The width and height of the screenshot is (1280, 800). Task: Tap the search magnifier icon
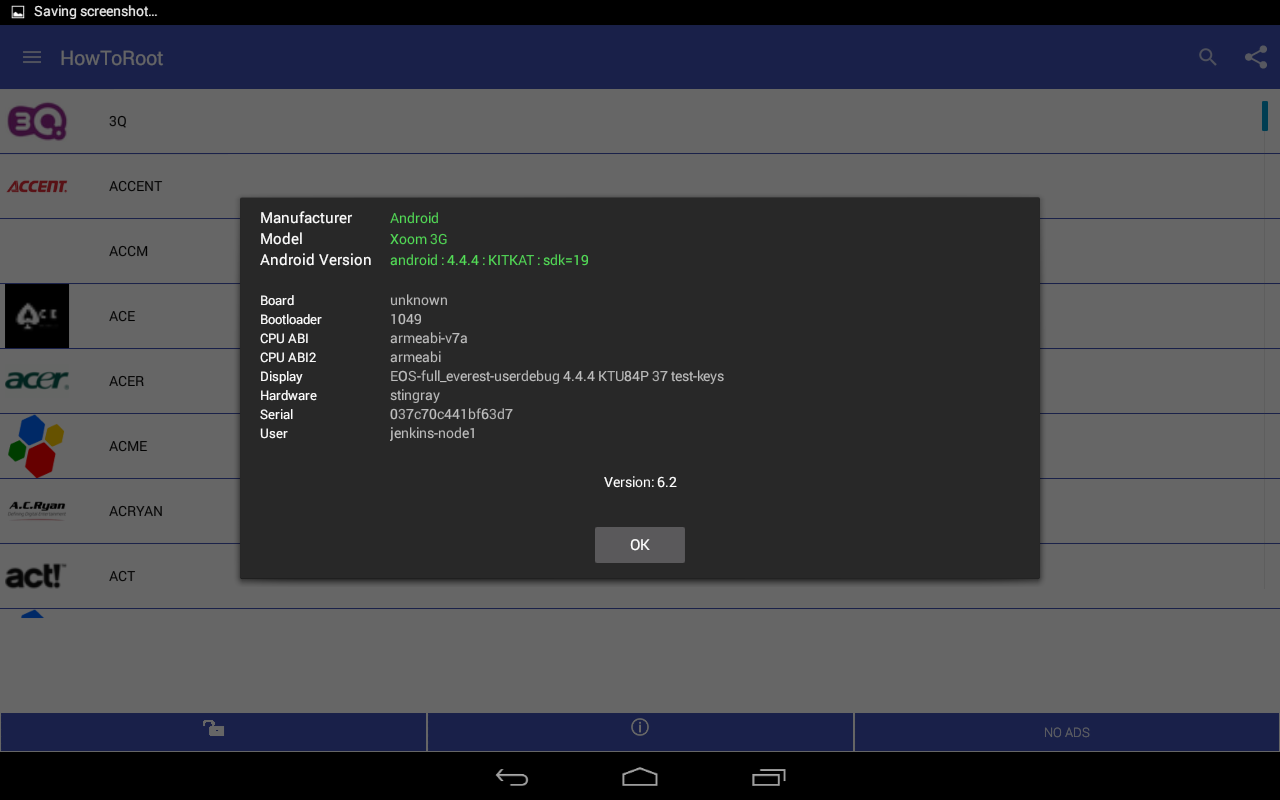pos(1208,58)
